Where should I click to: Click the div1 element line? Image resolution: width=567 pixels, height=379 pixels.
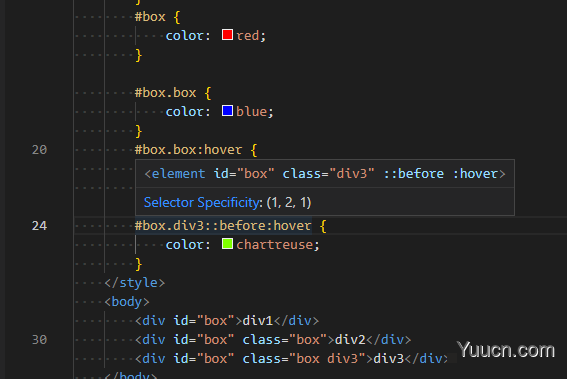[x=227, y=321]
